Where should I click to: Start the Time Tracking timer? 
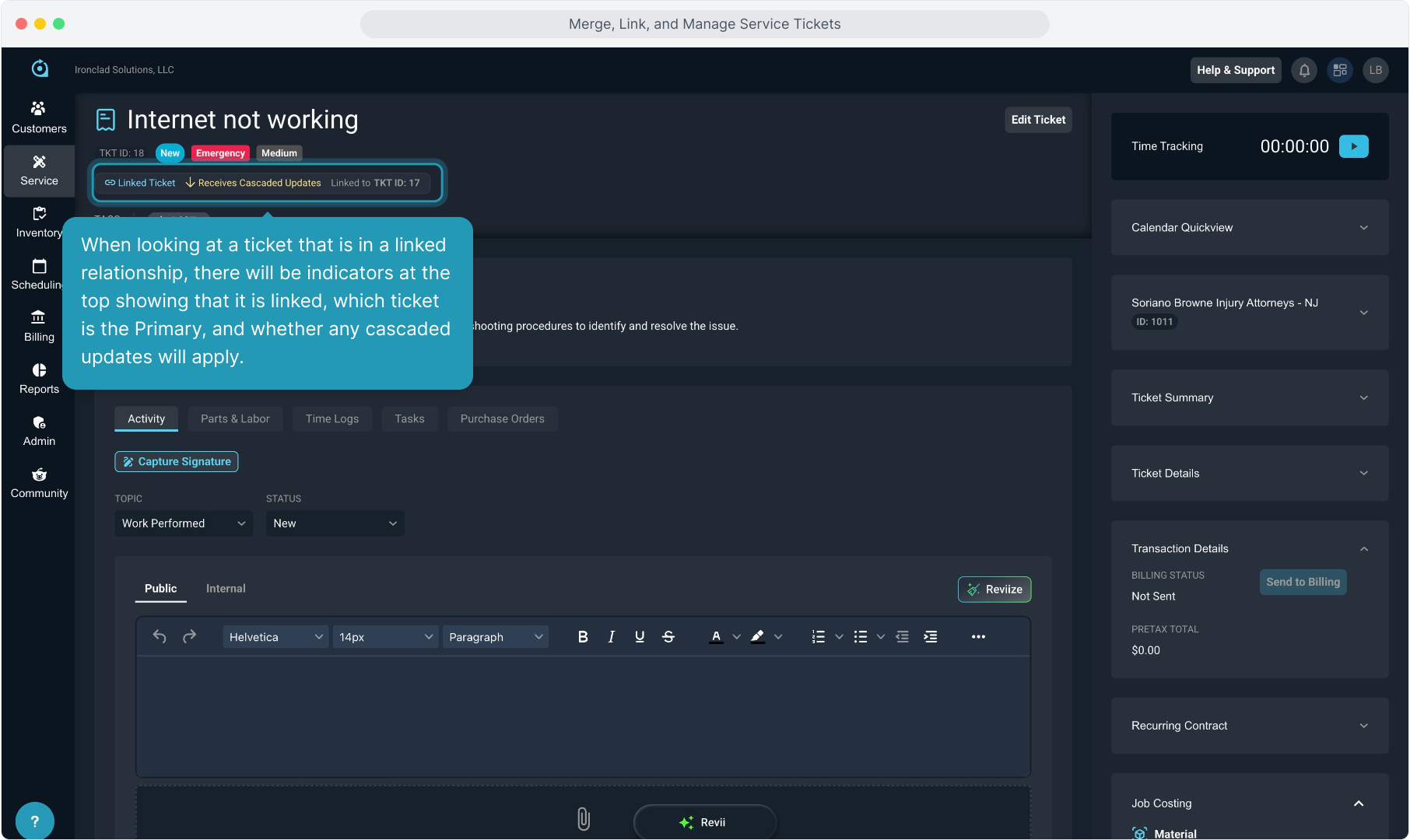point(1353,146)
